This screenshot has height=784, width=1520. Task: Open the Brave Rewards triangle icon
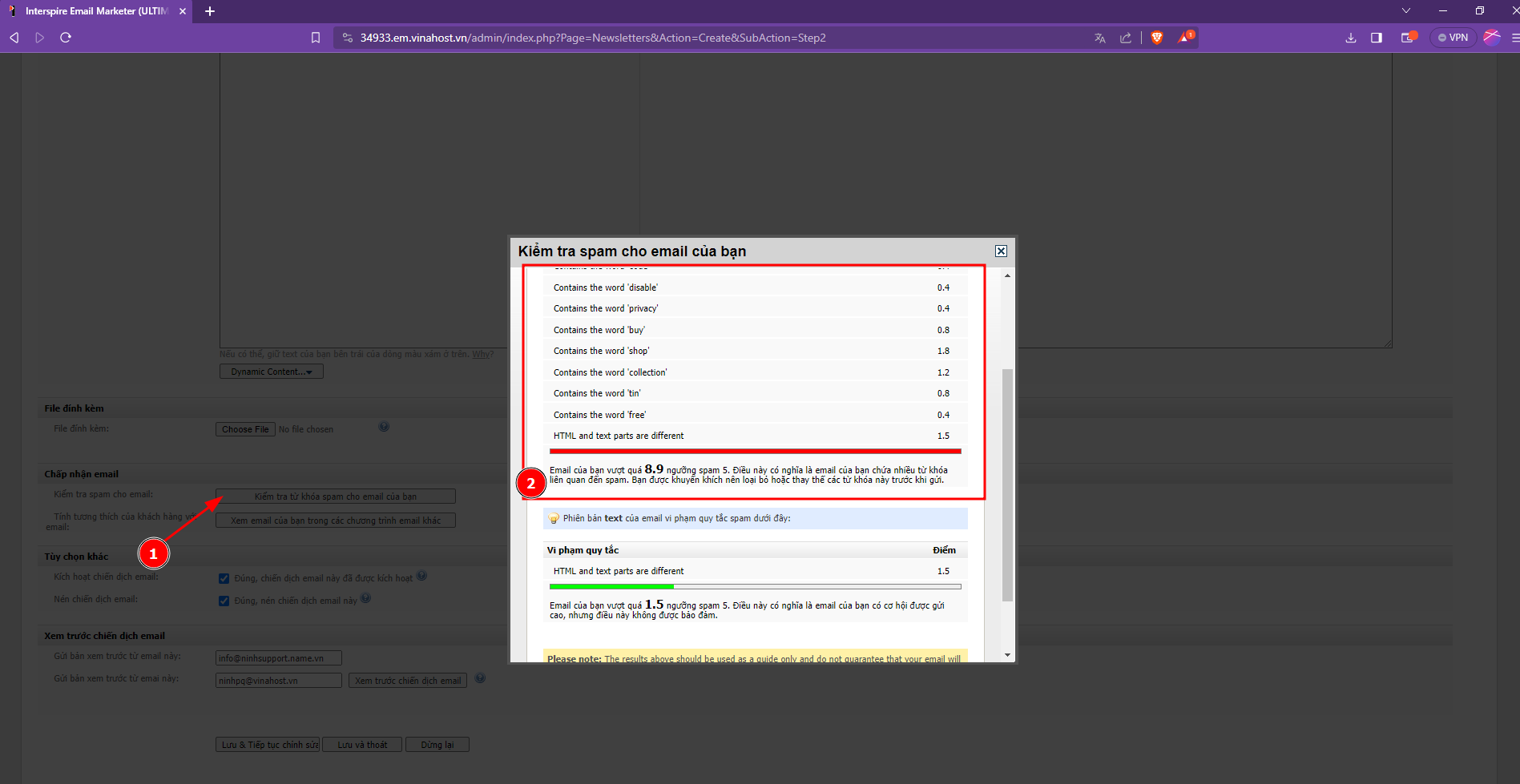pos(1185,38)
